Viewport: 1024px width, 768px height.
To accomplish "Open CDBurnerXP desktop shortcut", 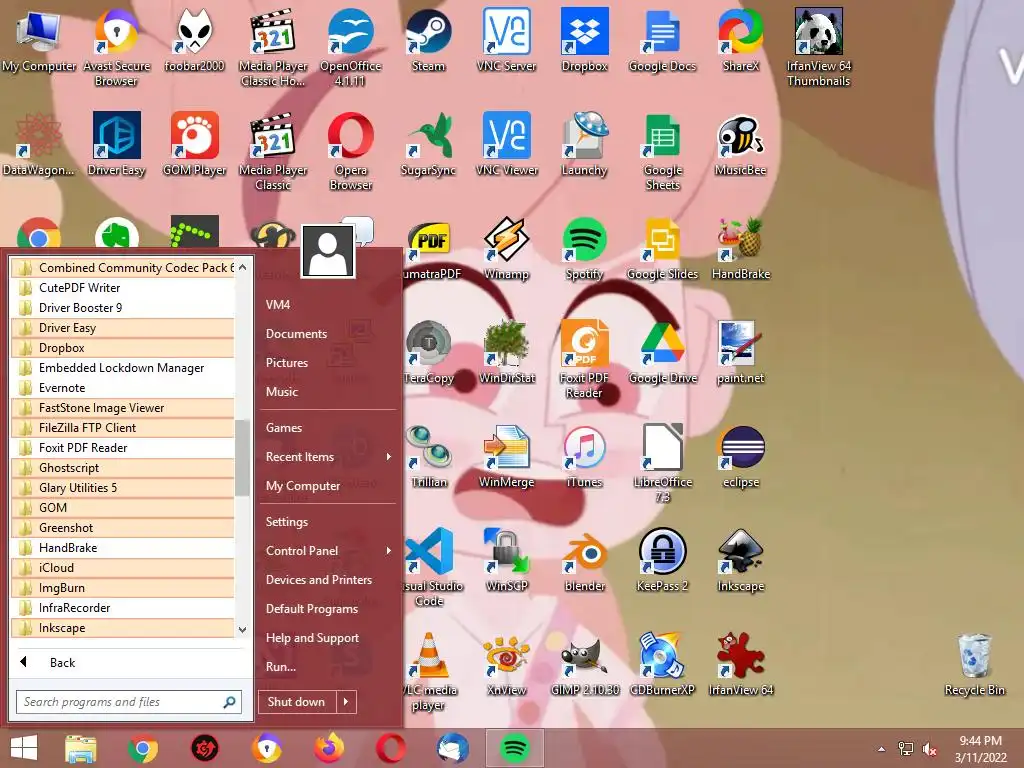I will coord(662,664).
